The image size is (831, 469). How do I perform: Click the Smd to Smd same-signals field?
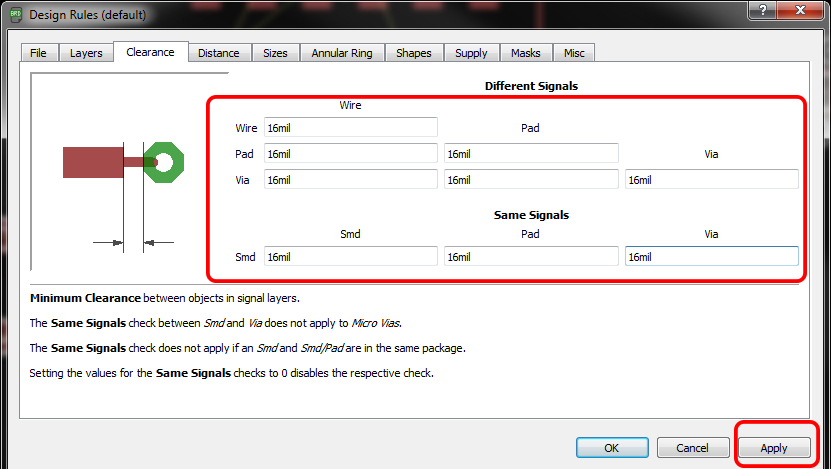(x=350, y=256)
